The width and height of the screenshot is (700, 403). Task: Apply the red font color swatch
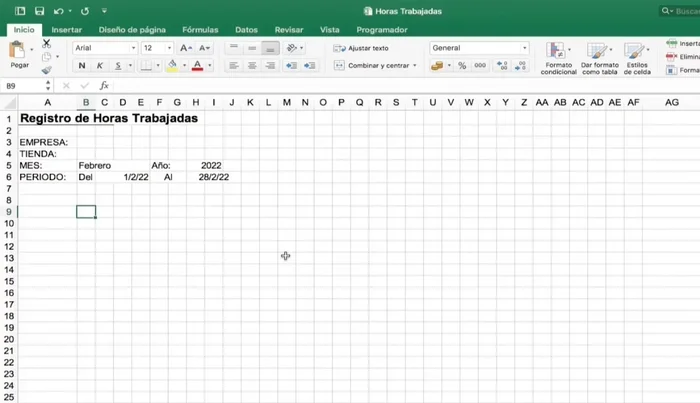pyautogui.click(x=197, y=66)
